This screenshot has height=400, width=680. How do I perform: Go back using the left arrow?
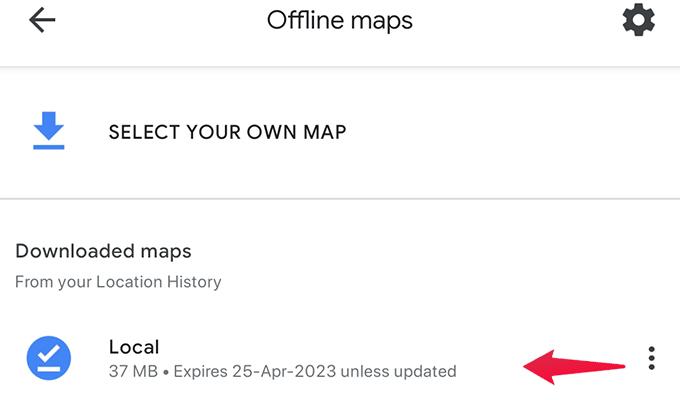pos(42,20)
